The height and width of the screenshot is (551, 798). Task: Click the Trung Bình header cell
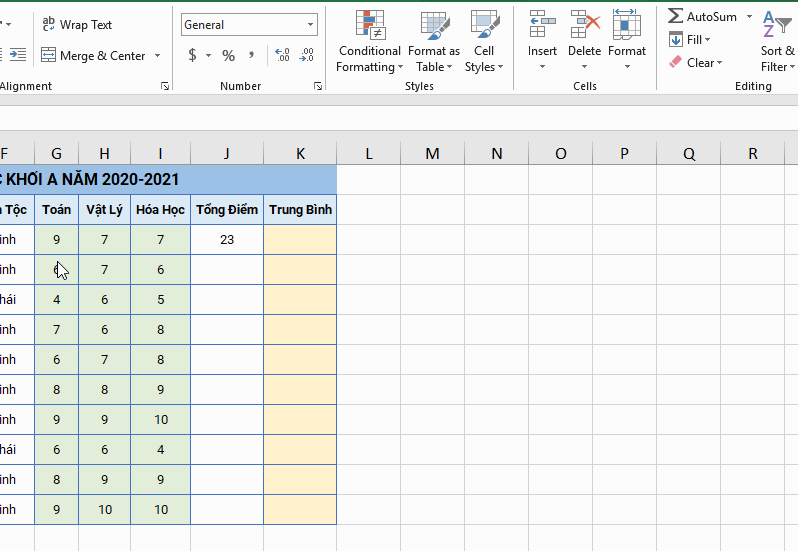[300, 210]
